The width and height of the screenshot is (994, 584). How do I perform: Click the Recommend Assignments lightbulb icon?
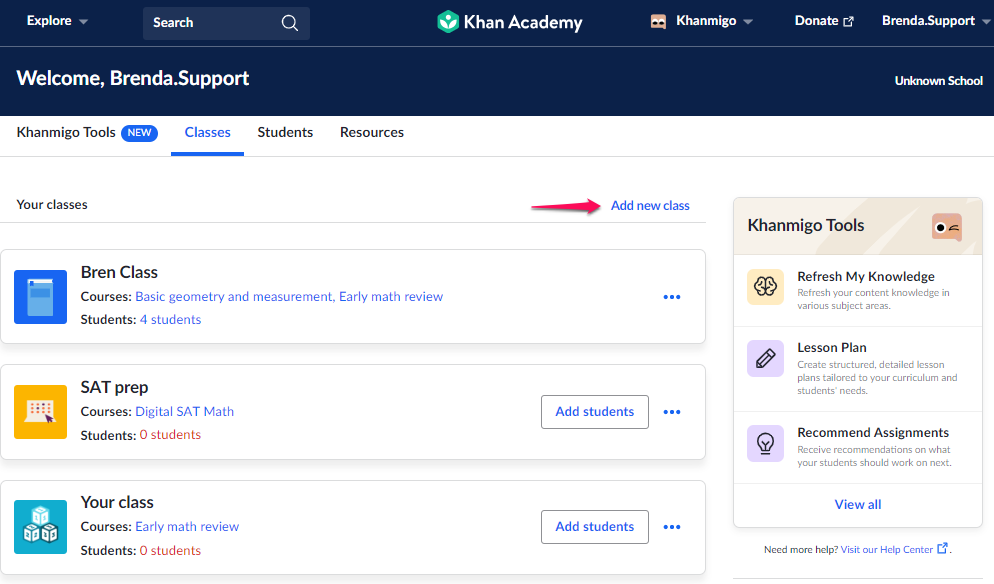pyautogui.click(x=765, y=443)
